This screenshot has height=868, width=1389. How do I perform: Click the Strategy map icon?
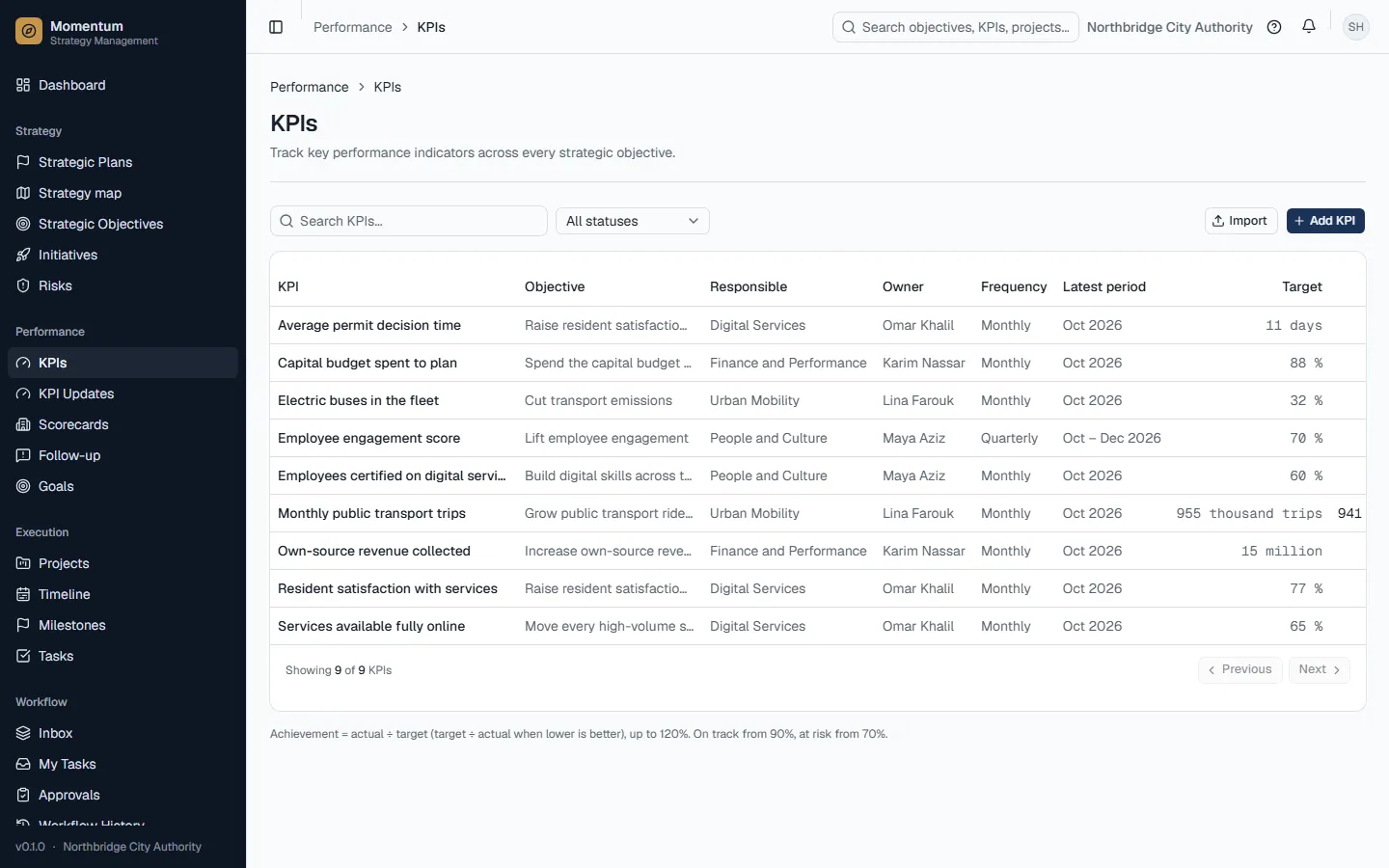[x=23, y=193]
